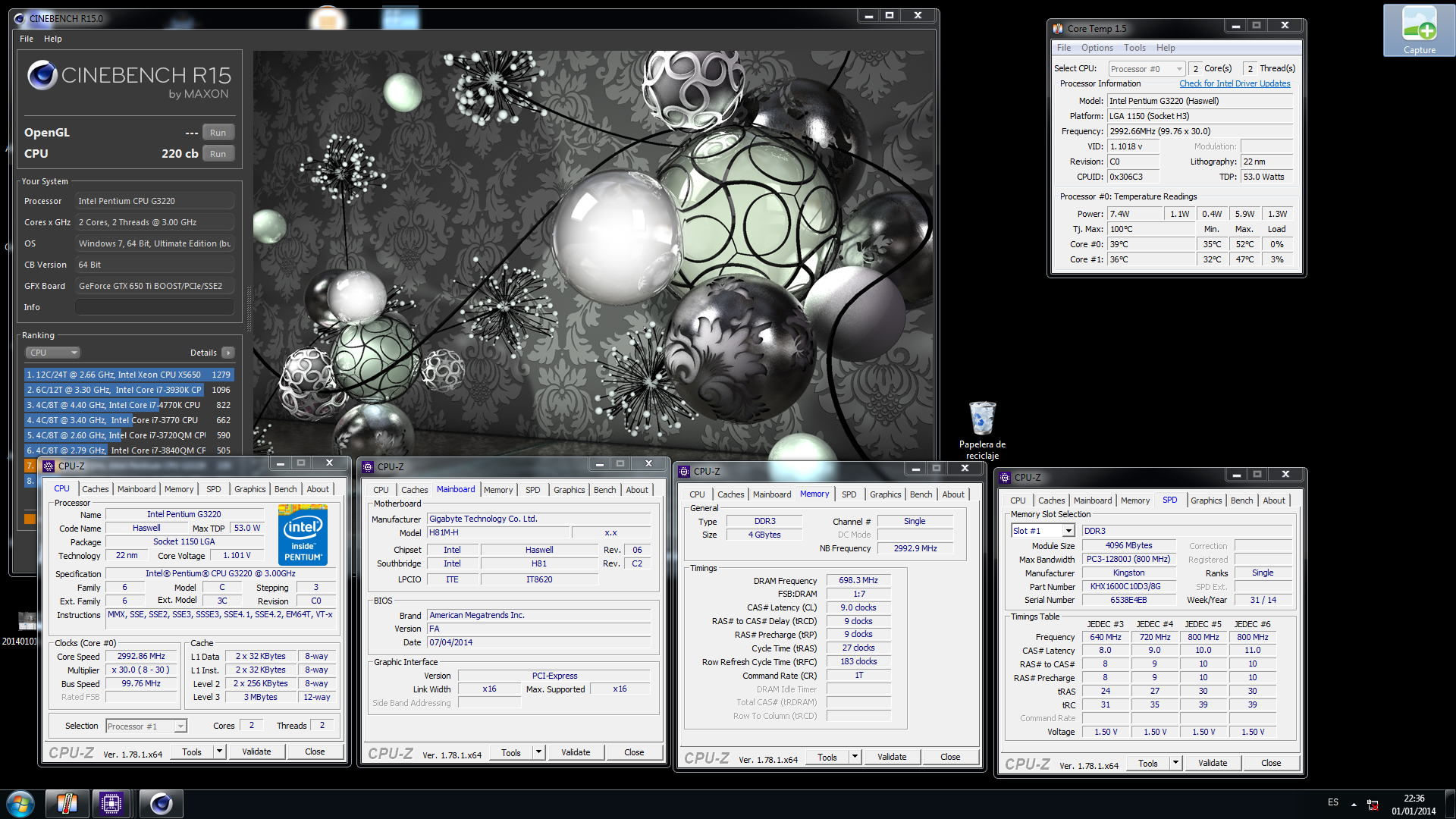Viewport: 1456px width, 819px height.
Task: Open Core Temp File menu
Action: pos(1064,48)
